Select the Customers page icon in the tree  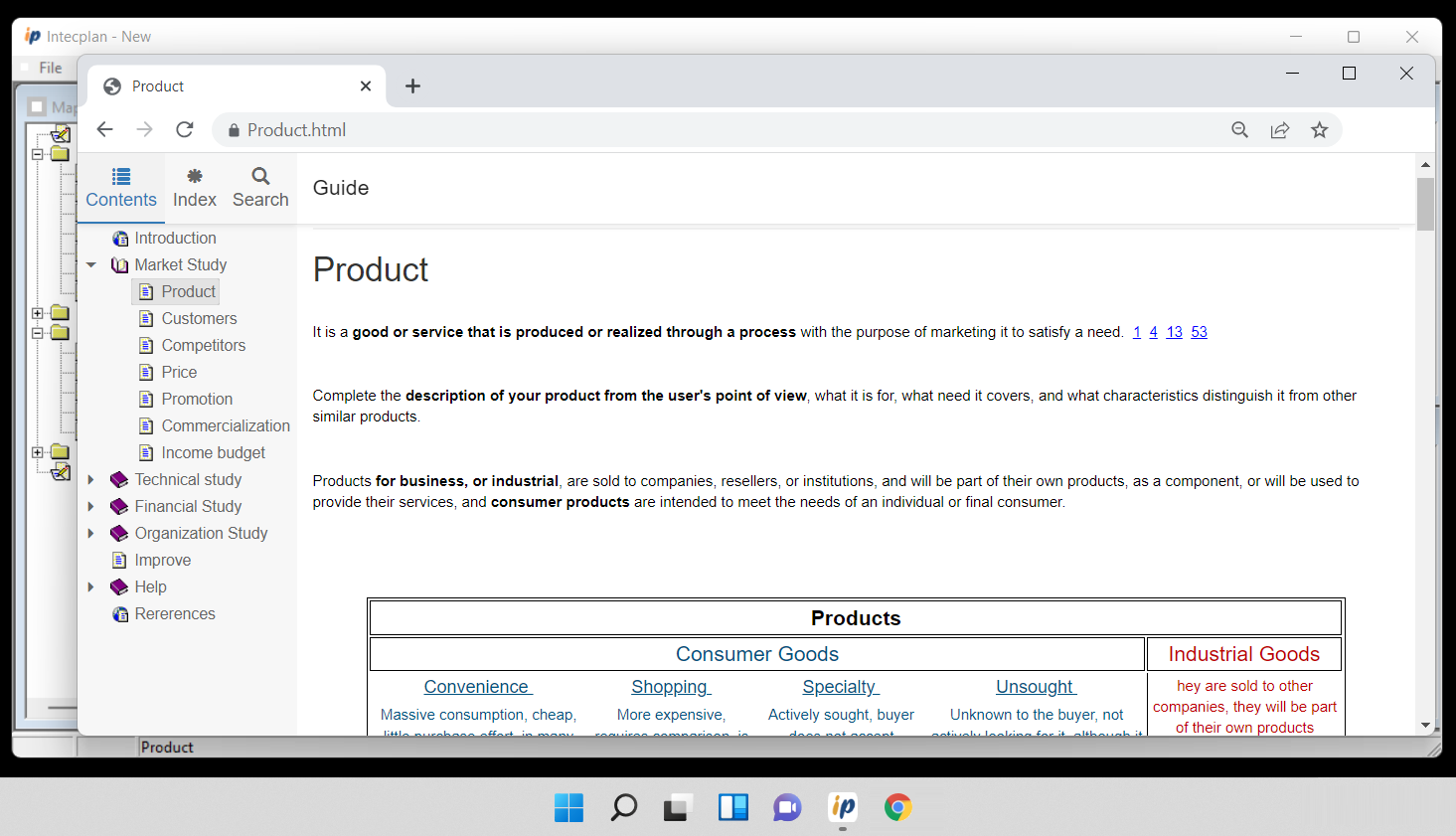(x=146, y=318)
